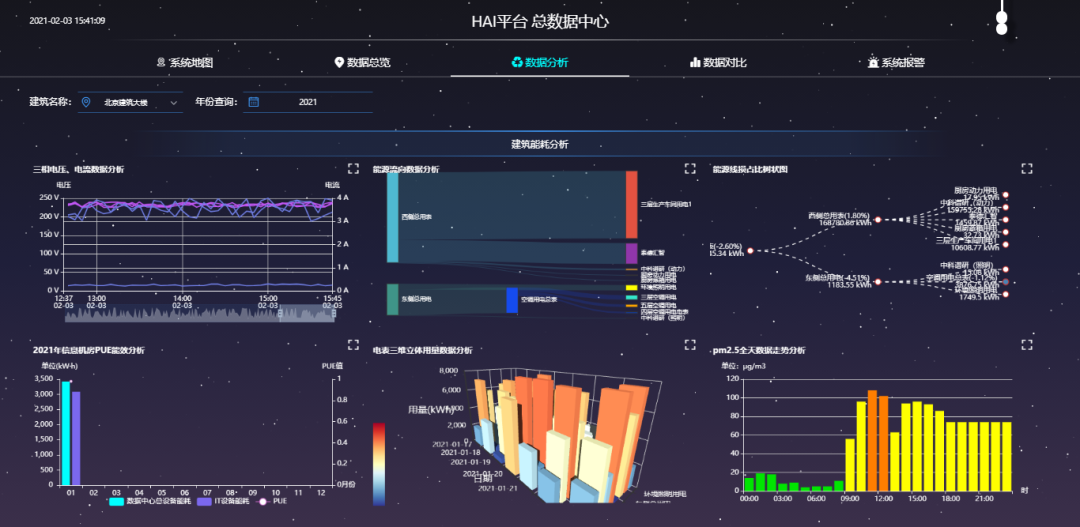Switch to the 系统地图 tab
This screenshot has width=1080, height=527.
[x=185, y=62]
